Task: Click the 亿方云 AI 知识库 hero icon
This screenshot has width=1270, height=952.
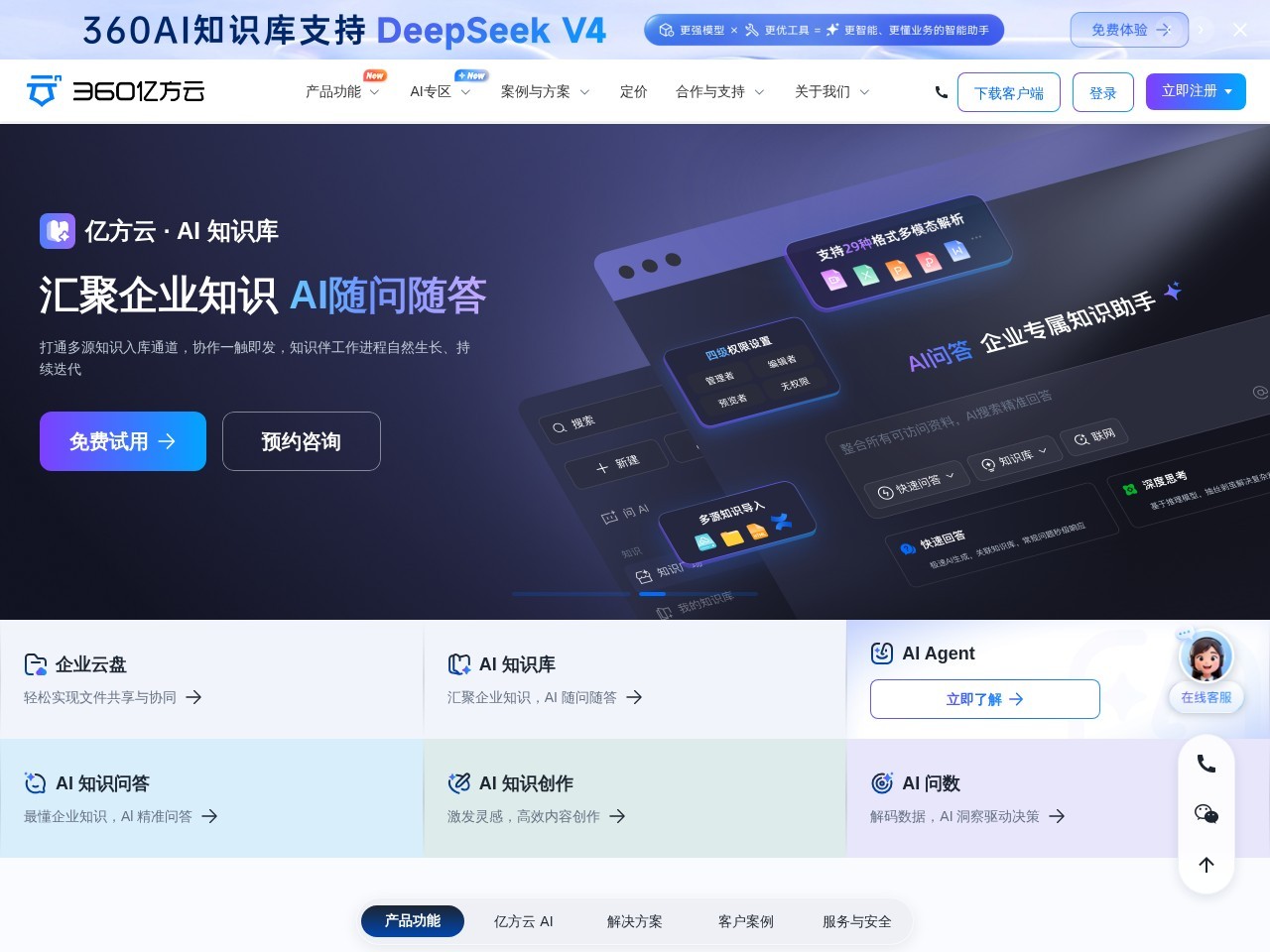Action: pyautogui.click(x=58, y=231)
